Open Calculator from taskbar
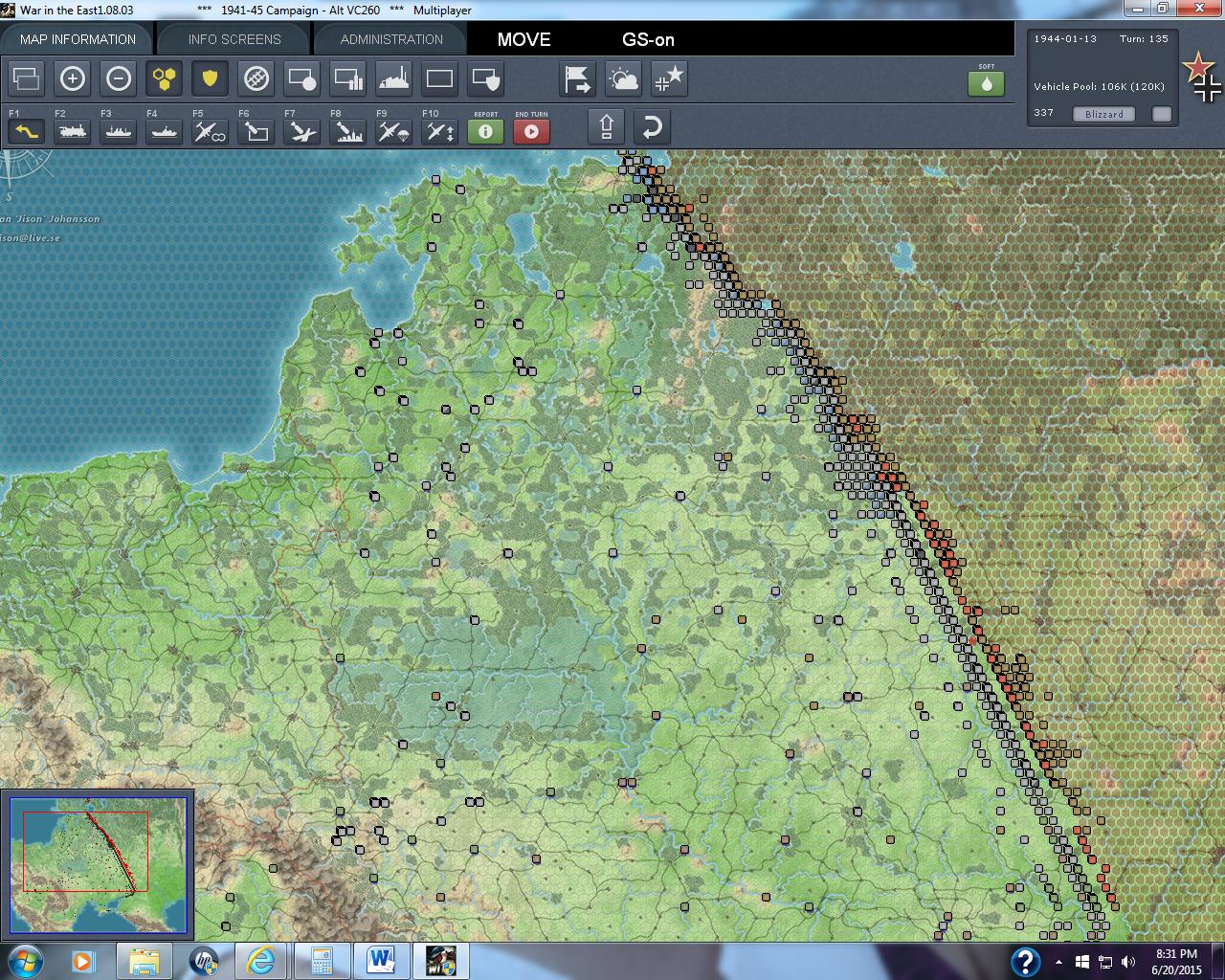Screen dimensions: 1225x980 (321, 961)
